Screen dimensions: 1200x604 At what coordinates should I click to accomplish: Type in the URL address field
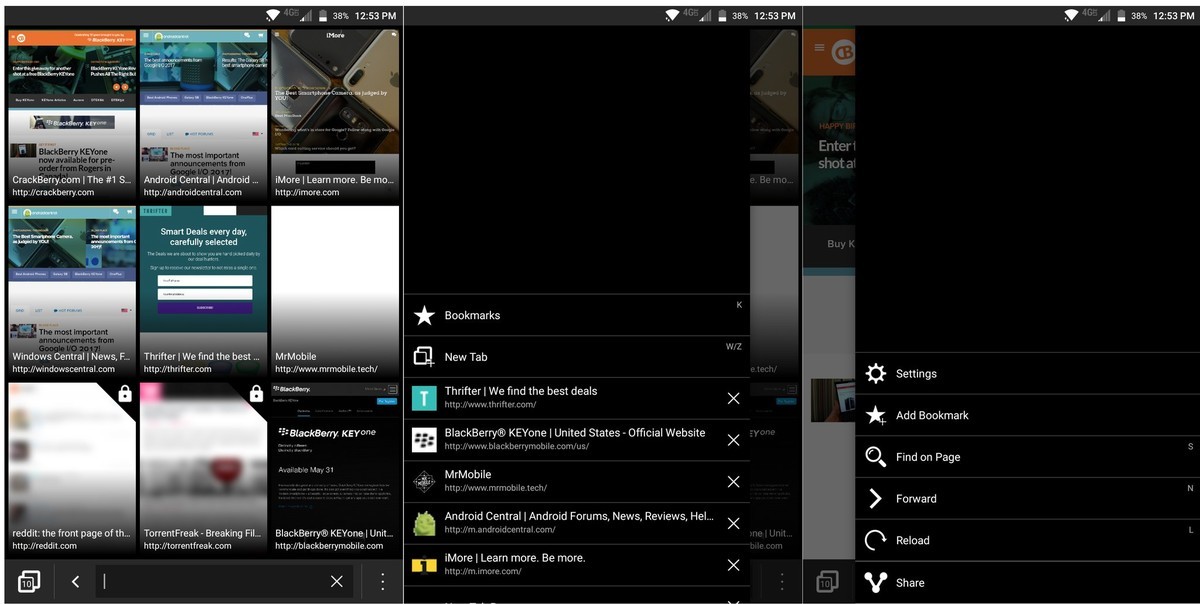coord(210,581)
